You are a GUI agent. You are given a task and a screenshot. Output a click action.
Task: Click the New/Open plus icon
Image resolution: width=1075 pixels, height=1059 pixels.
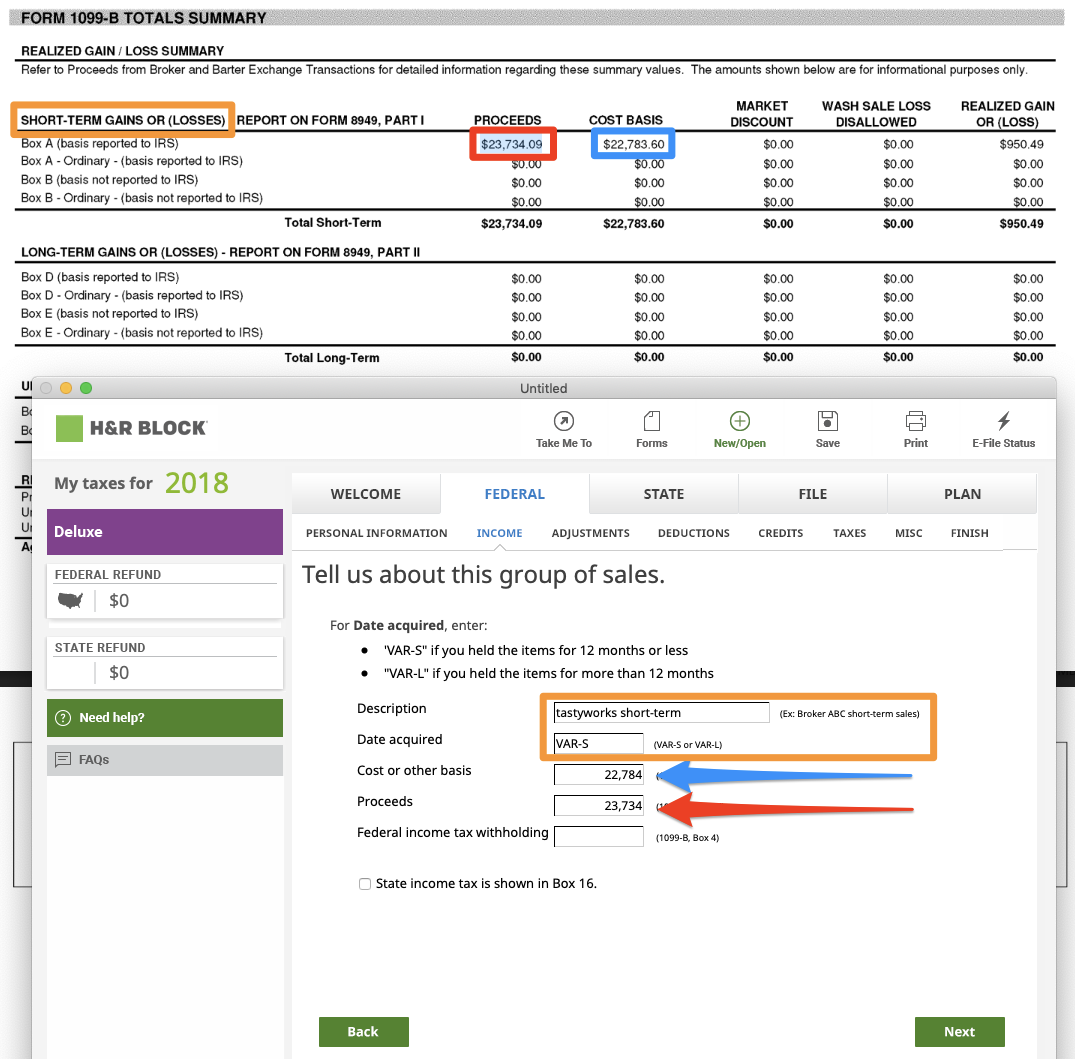click(739, 421)
